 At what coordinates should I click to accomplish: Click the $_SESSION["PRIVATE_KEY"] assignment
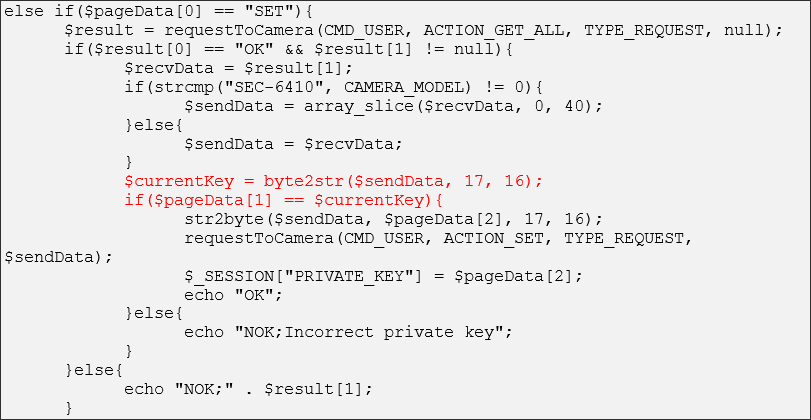click(383, 276)
